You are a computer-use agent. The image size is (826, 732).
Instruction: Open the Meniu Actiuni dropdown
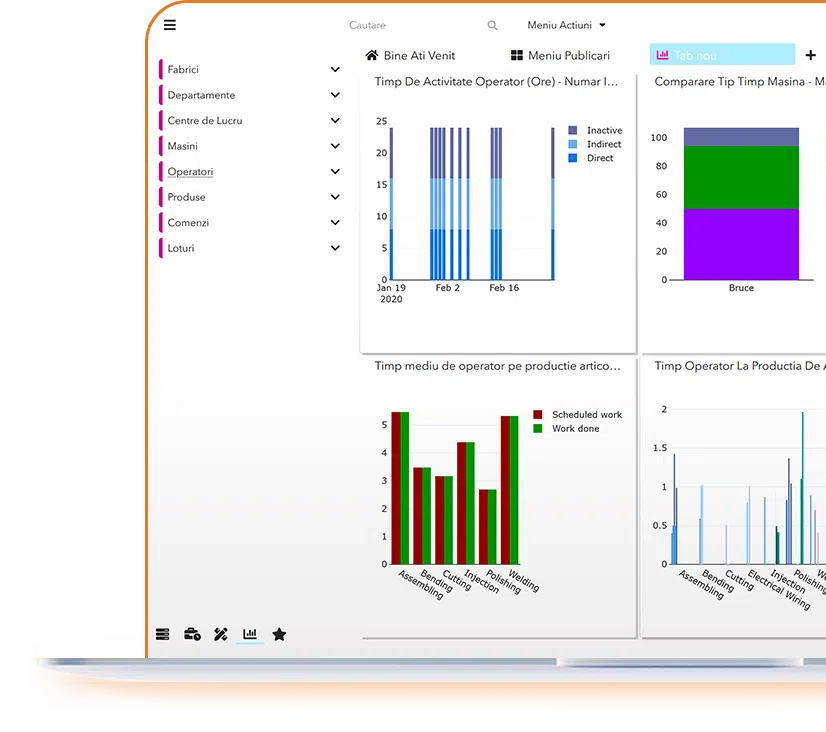tap(566, 26)
